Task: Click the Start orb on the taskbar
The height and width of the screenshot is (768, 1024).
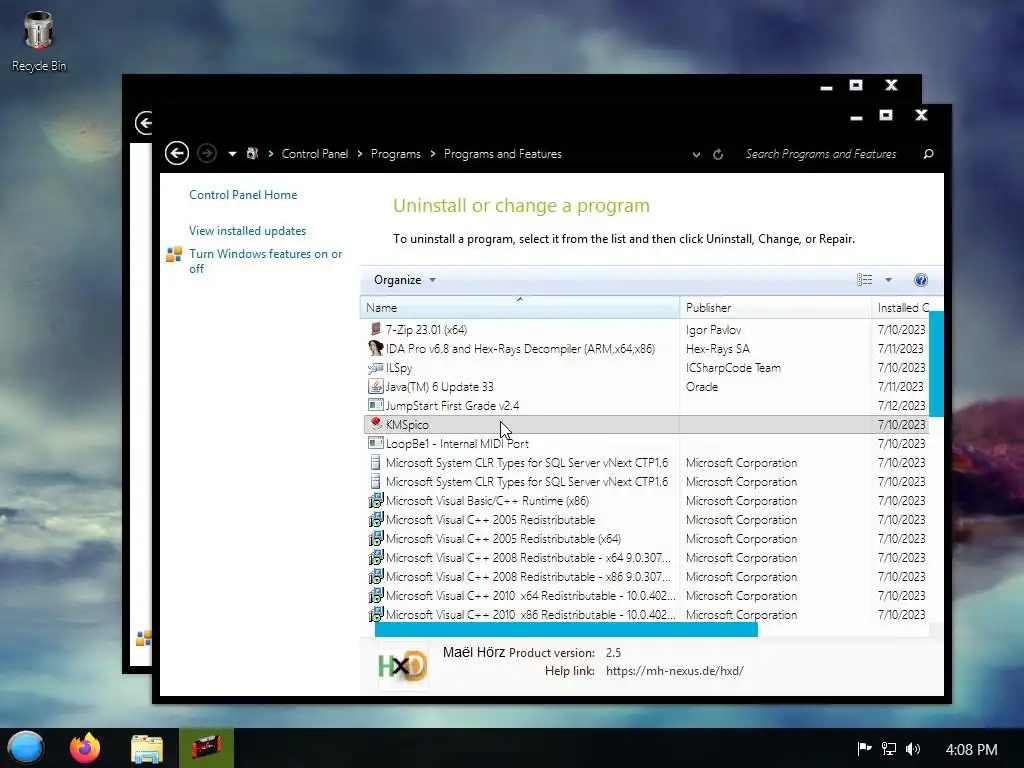Action: [x=25, y=748]
